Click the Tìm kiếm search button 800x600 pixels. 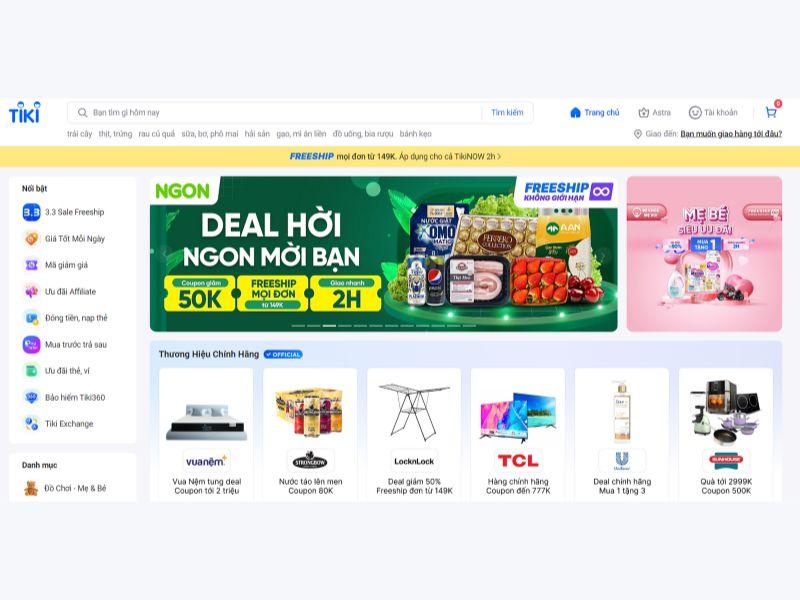coord(507,112)
